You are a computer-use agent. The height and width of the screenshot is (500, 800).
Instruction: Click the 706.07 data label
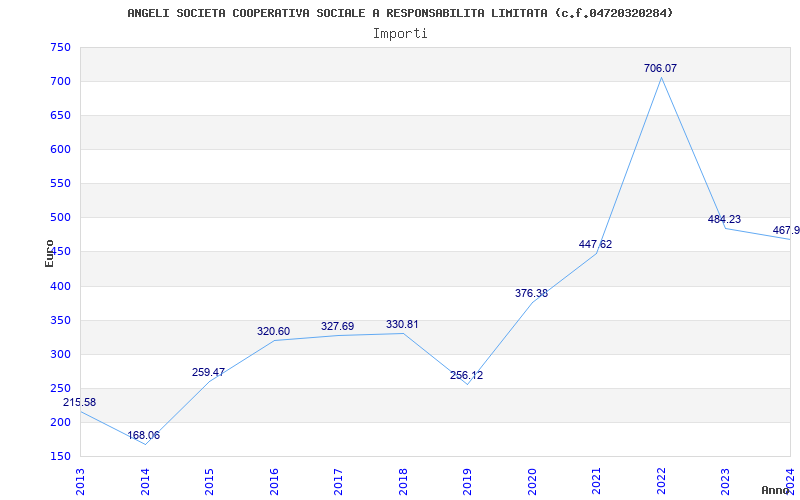660,68
